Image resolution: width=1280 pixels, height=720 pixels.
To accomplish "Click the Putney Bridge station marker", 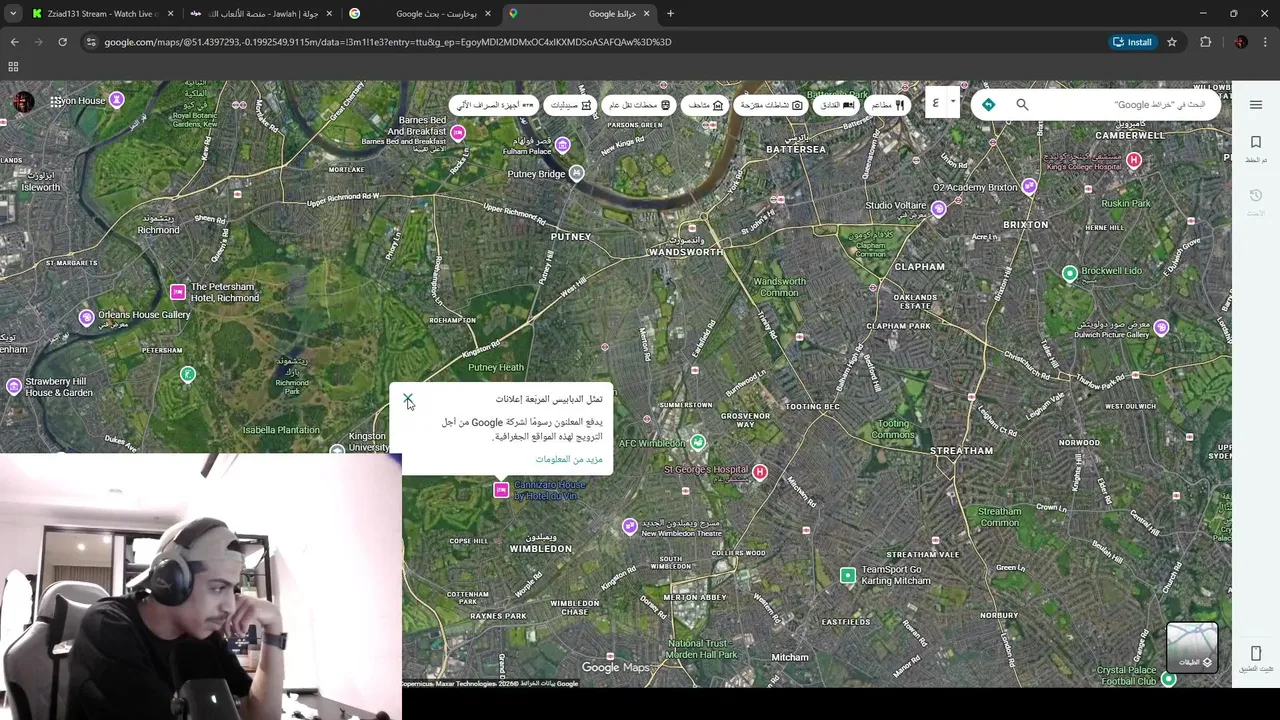I will [576, 174].
